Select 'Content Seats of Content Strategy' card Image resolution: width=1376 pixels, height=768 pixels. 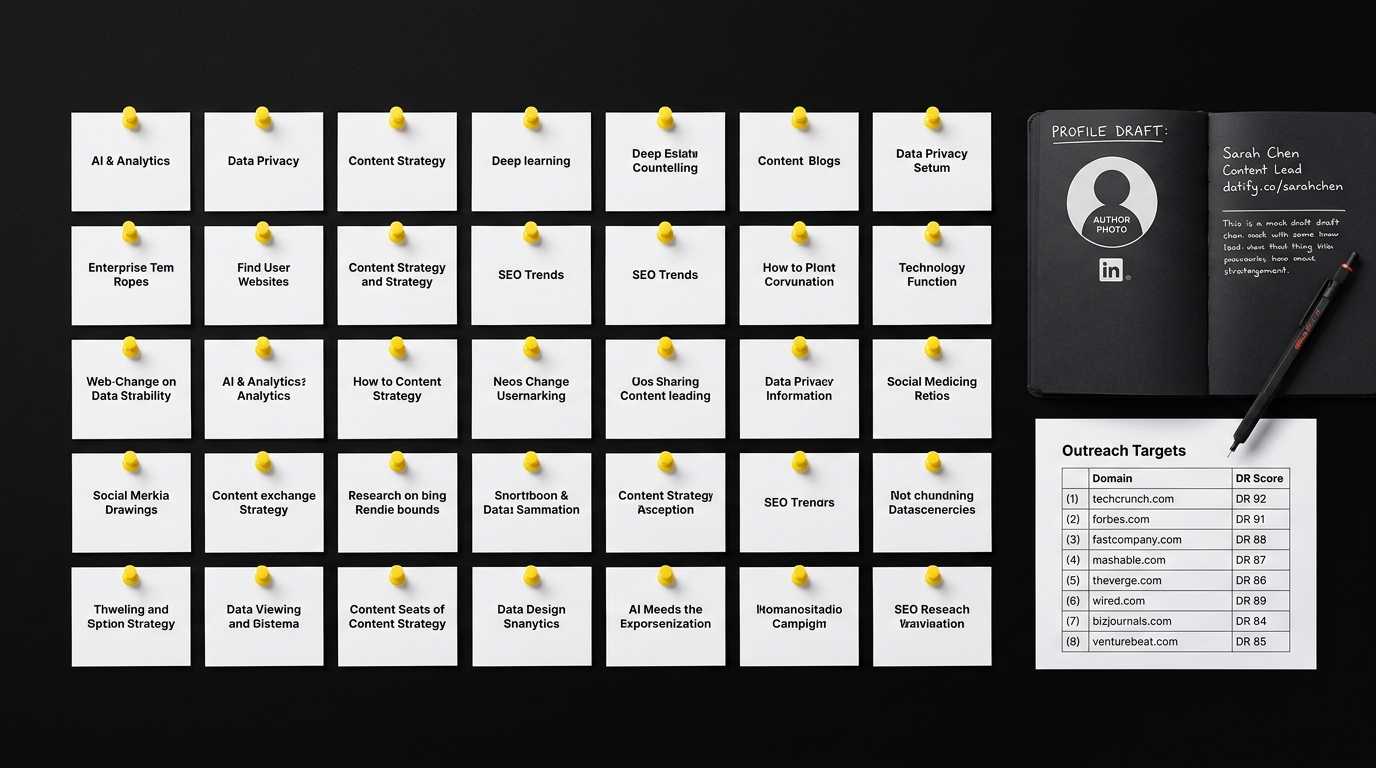[397, 617]
